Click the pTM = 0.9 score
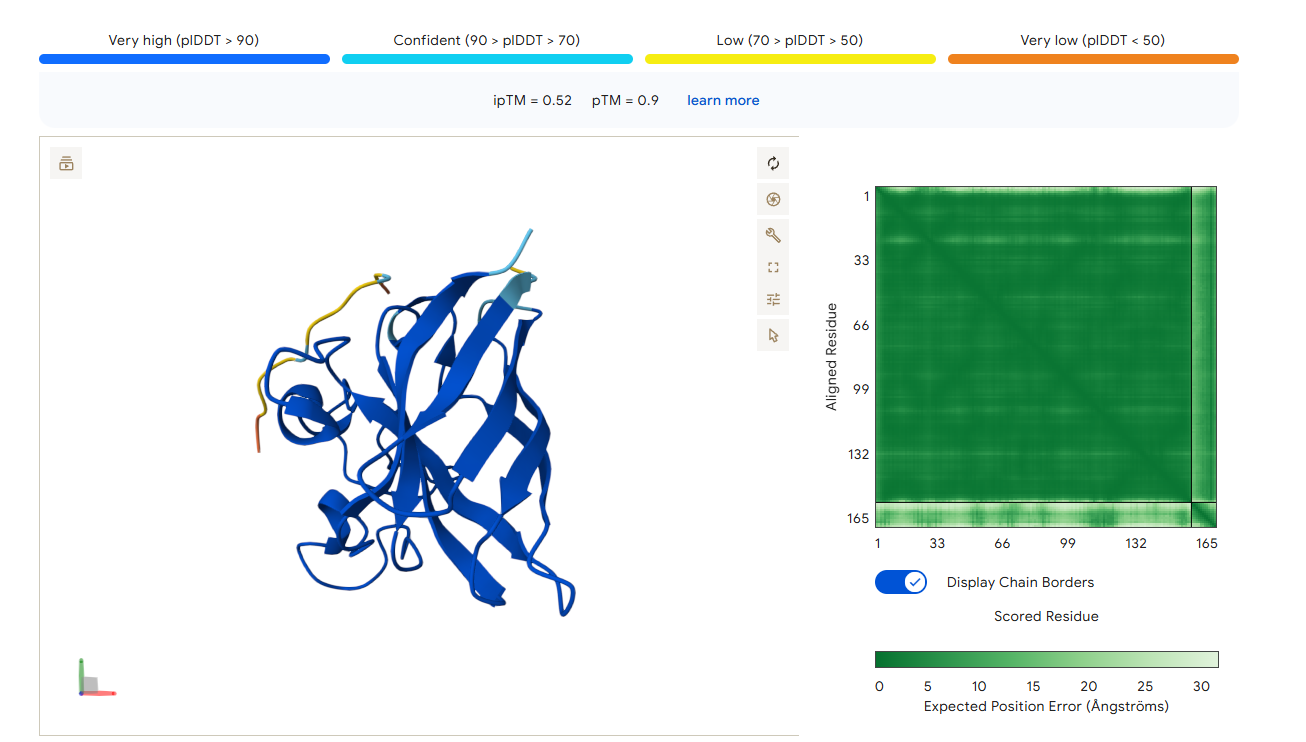 (x=625, y=100)
